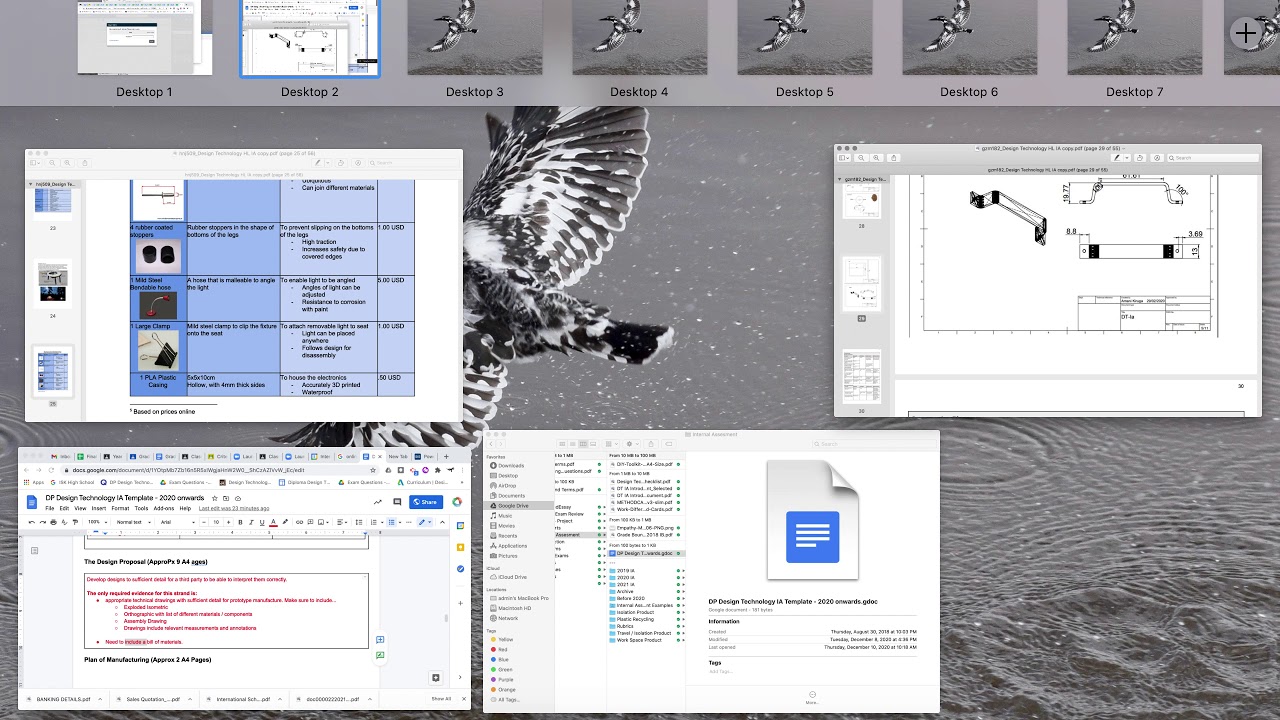Open the highlight color picker in Docs
The image size is (1280, 720).
285,522
